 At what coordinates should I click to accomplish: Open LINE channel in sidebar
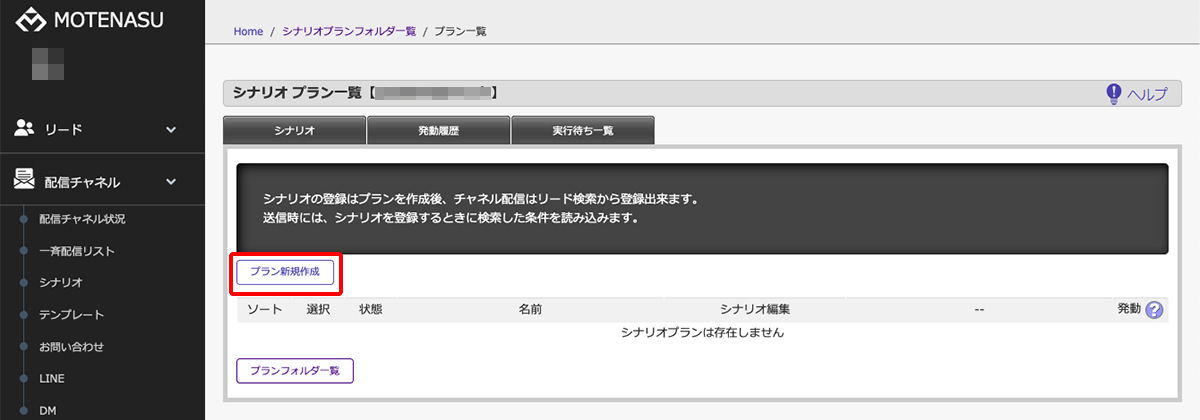[x=53, y=378]
